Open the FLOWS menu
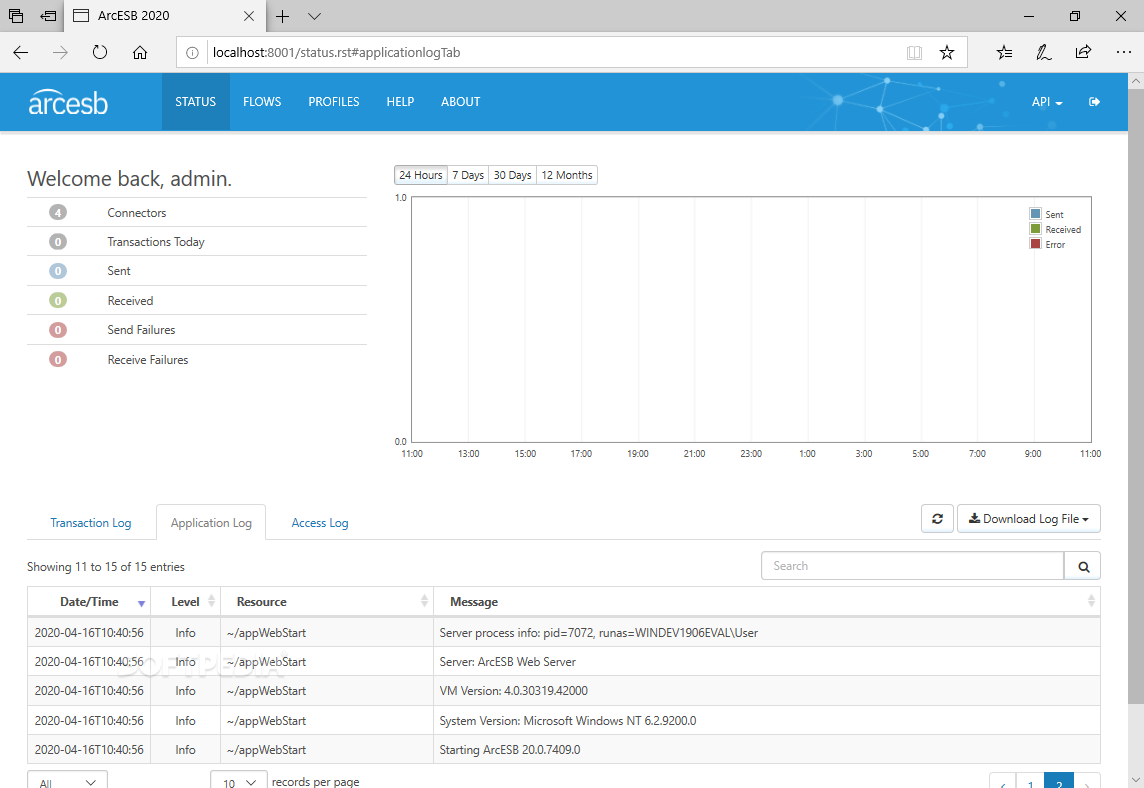This screenshot has height=788, width=1144. (x=262, y=102)
